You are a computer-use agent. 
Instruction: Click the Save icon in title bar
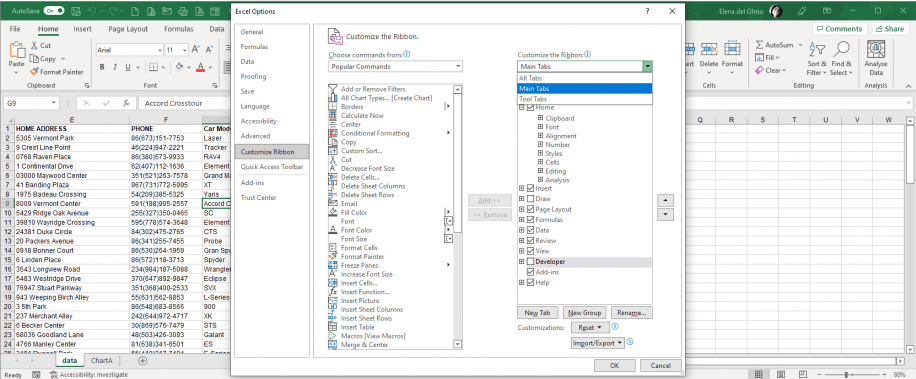[77, 11]
